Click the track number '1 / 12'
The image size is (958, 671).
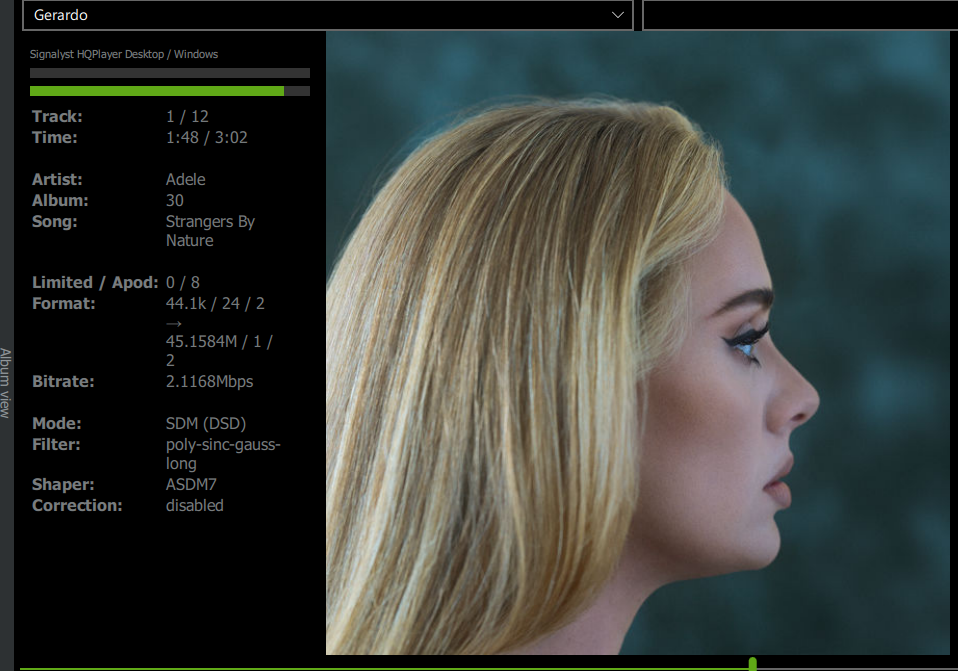tap(187, 117)
